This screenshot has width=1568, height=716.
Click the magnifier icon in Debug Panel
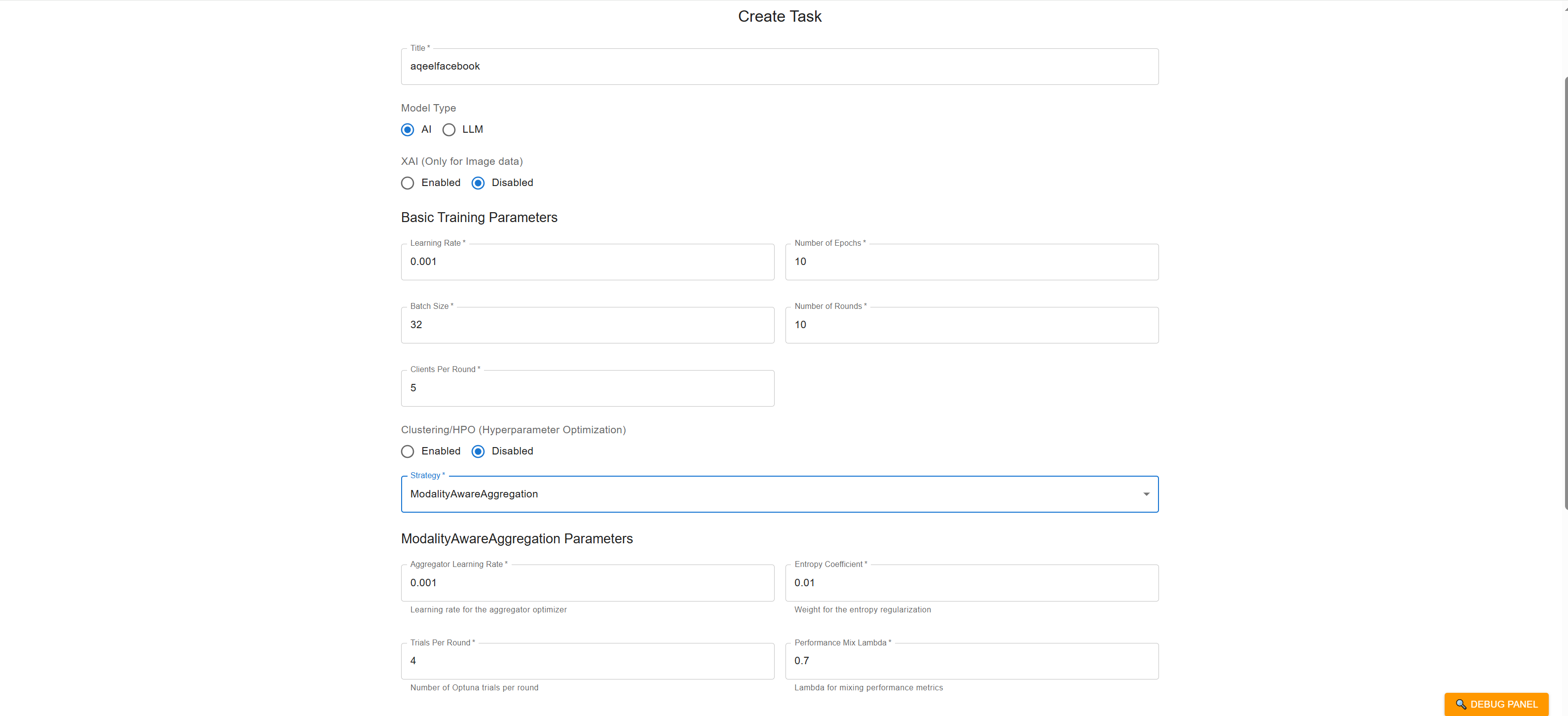1460,704
